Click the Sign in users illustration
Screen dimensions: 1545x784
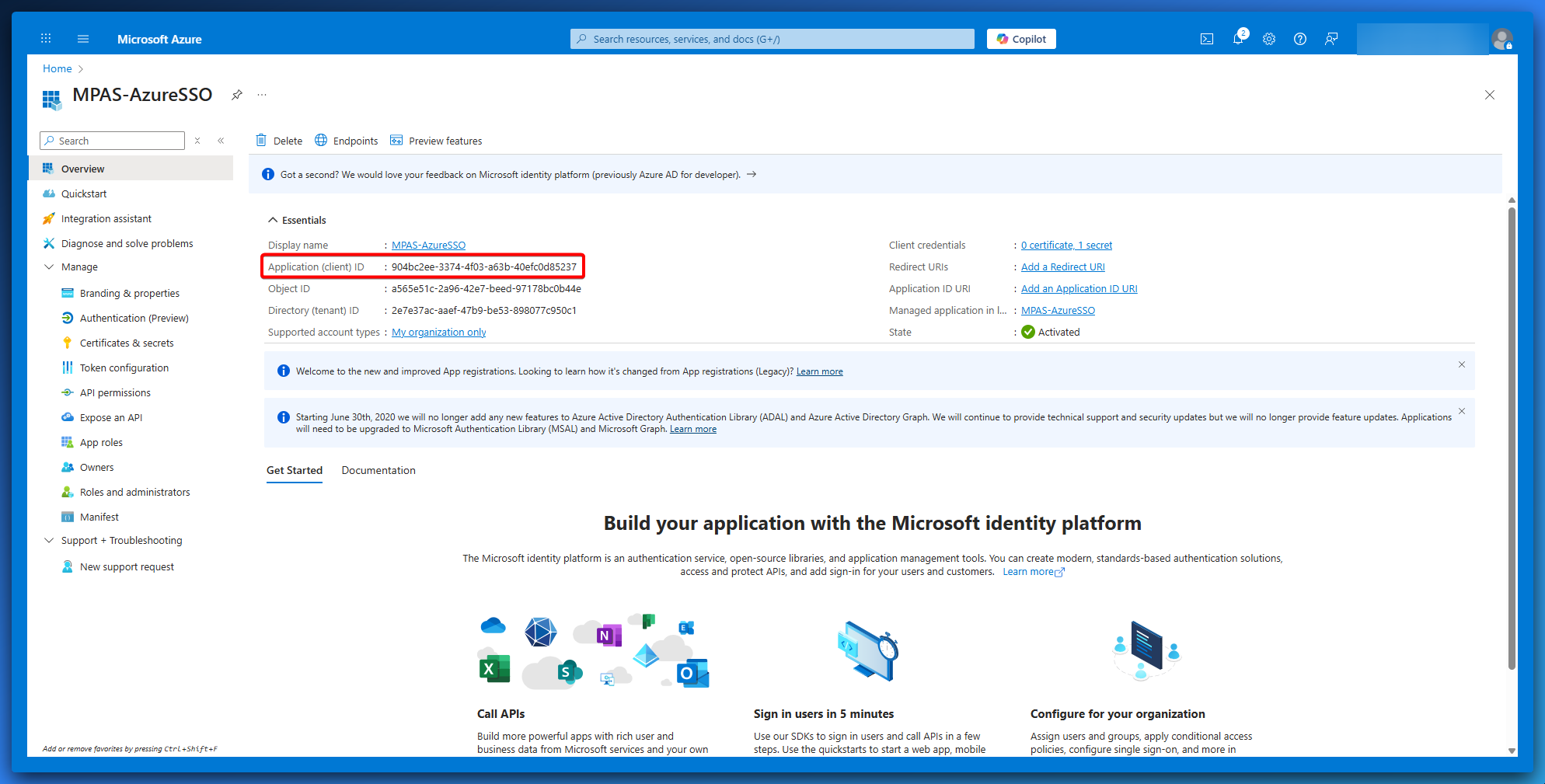(869, 651)
